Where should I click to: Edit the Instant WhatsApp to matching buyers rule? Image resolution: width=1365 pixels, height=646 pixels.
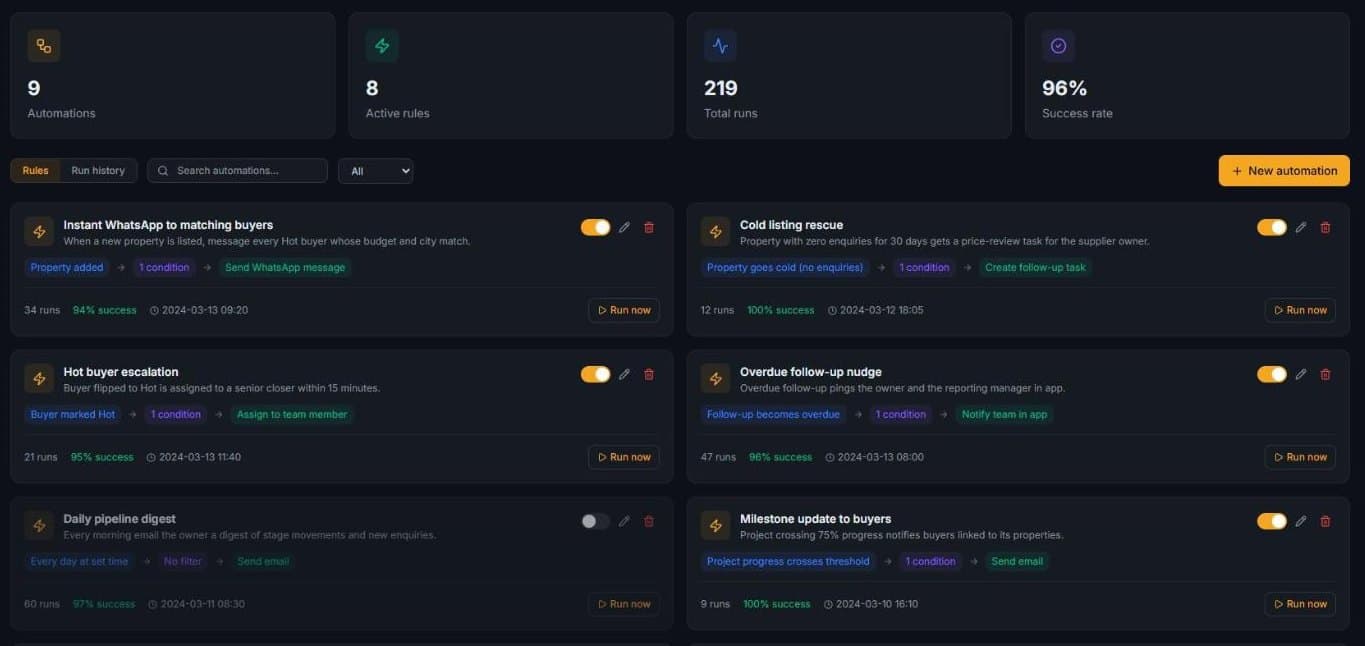[624, 227]
